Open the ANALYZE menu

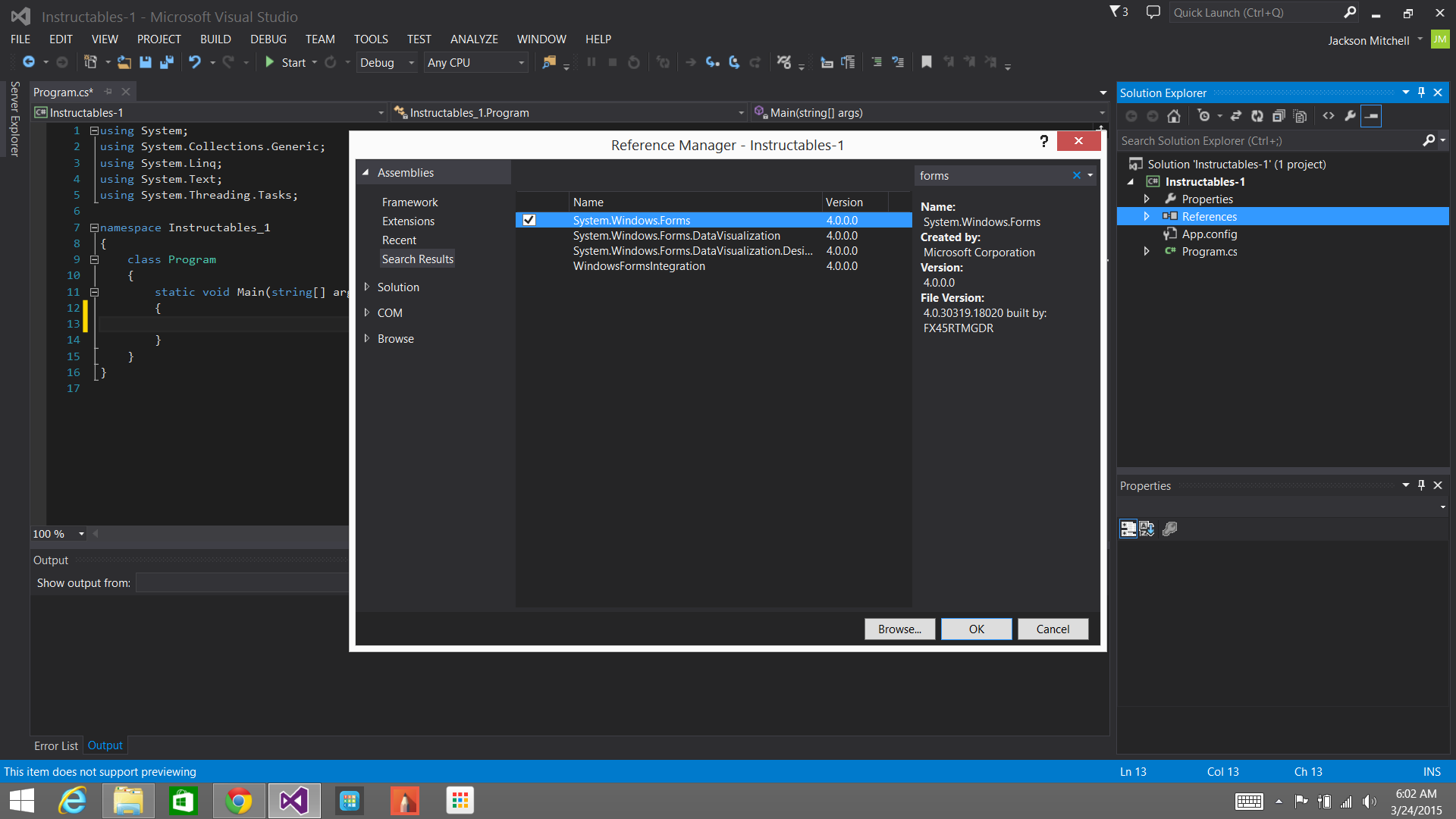pos(474,39)
